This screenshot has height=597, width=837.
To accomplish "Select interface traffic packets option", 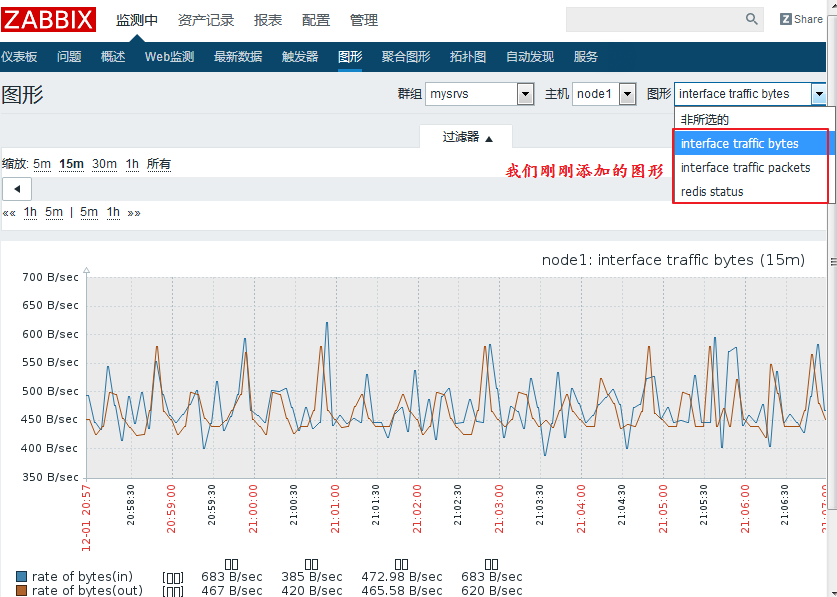I will pos(745,168).
